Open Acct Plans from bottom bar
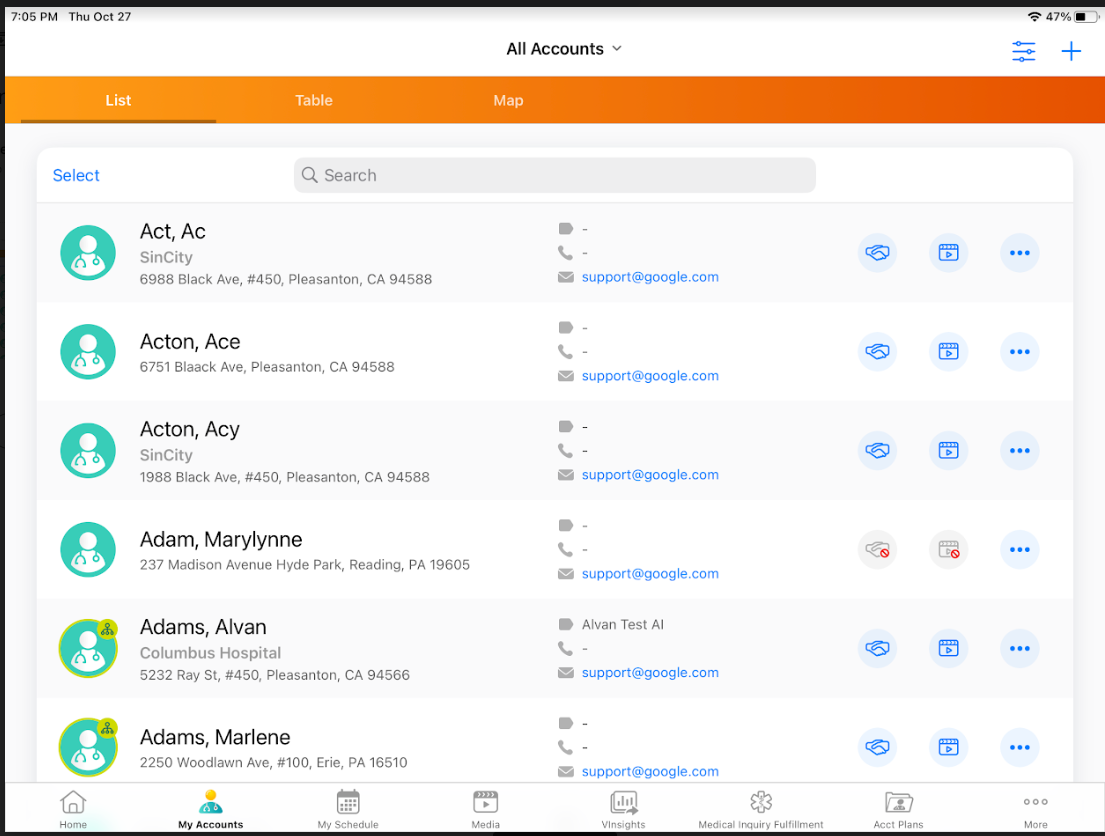The image size is (1105, 836). click(x=898, y=809)
